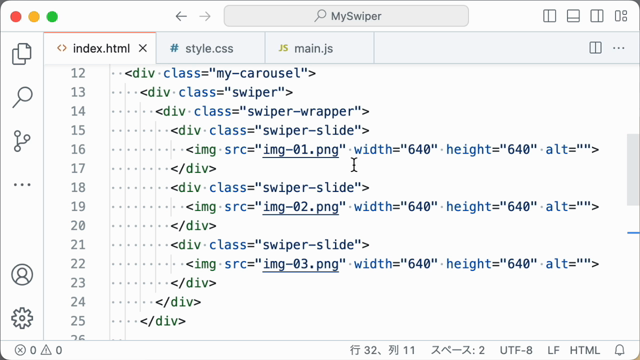Open the Explorer view in activity bar
This screenshot has width=640, height=360.
coord(22,54)
